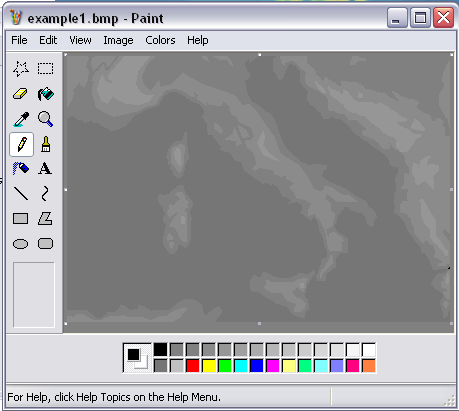
Task: Select the Magnifier tool
Action: coord(45,119)
